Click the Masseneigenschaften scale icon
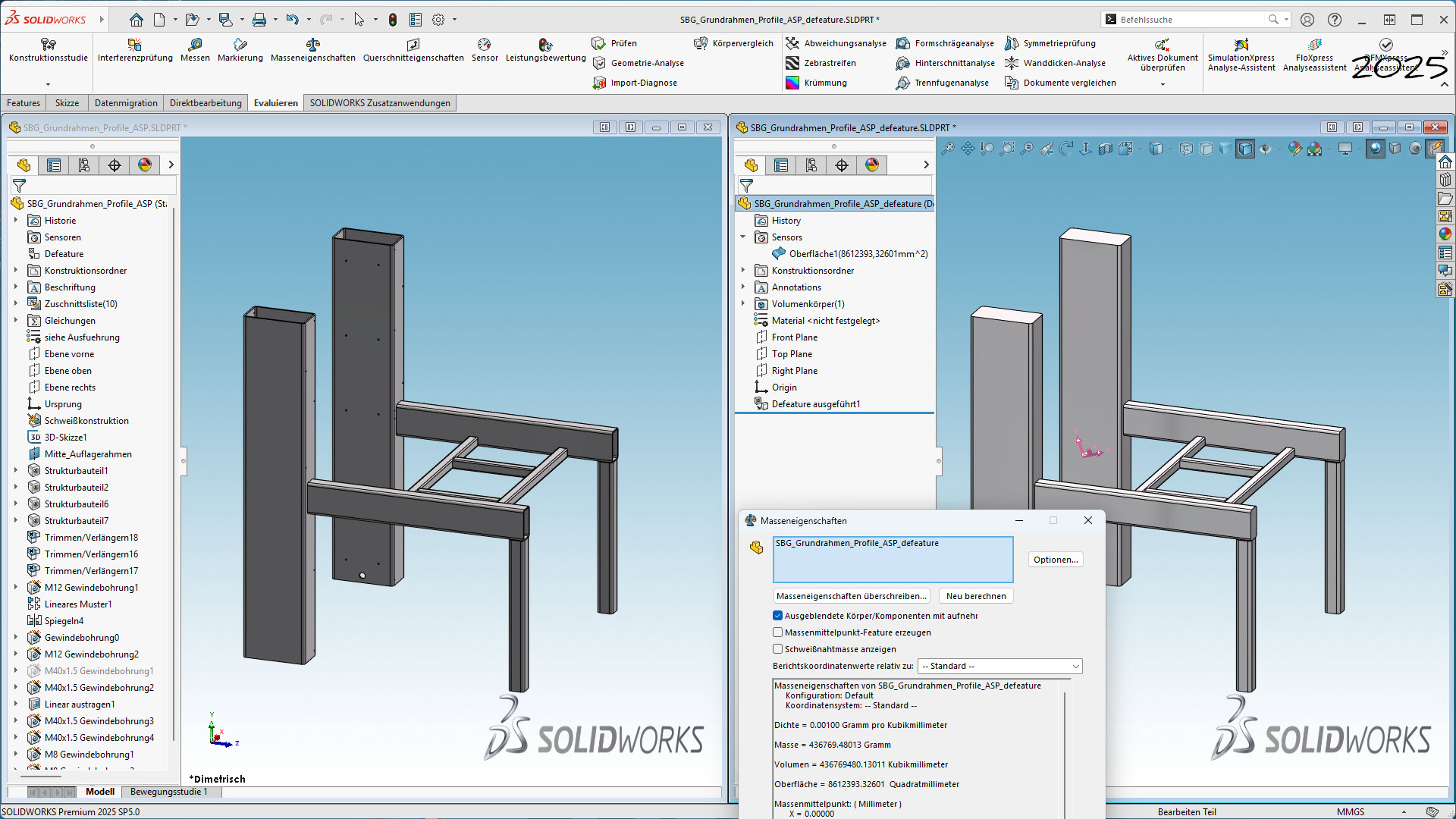The height and width of the screenshot is (819, 1456). tap(312, 45)
